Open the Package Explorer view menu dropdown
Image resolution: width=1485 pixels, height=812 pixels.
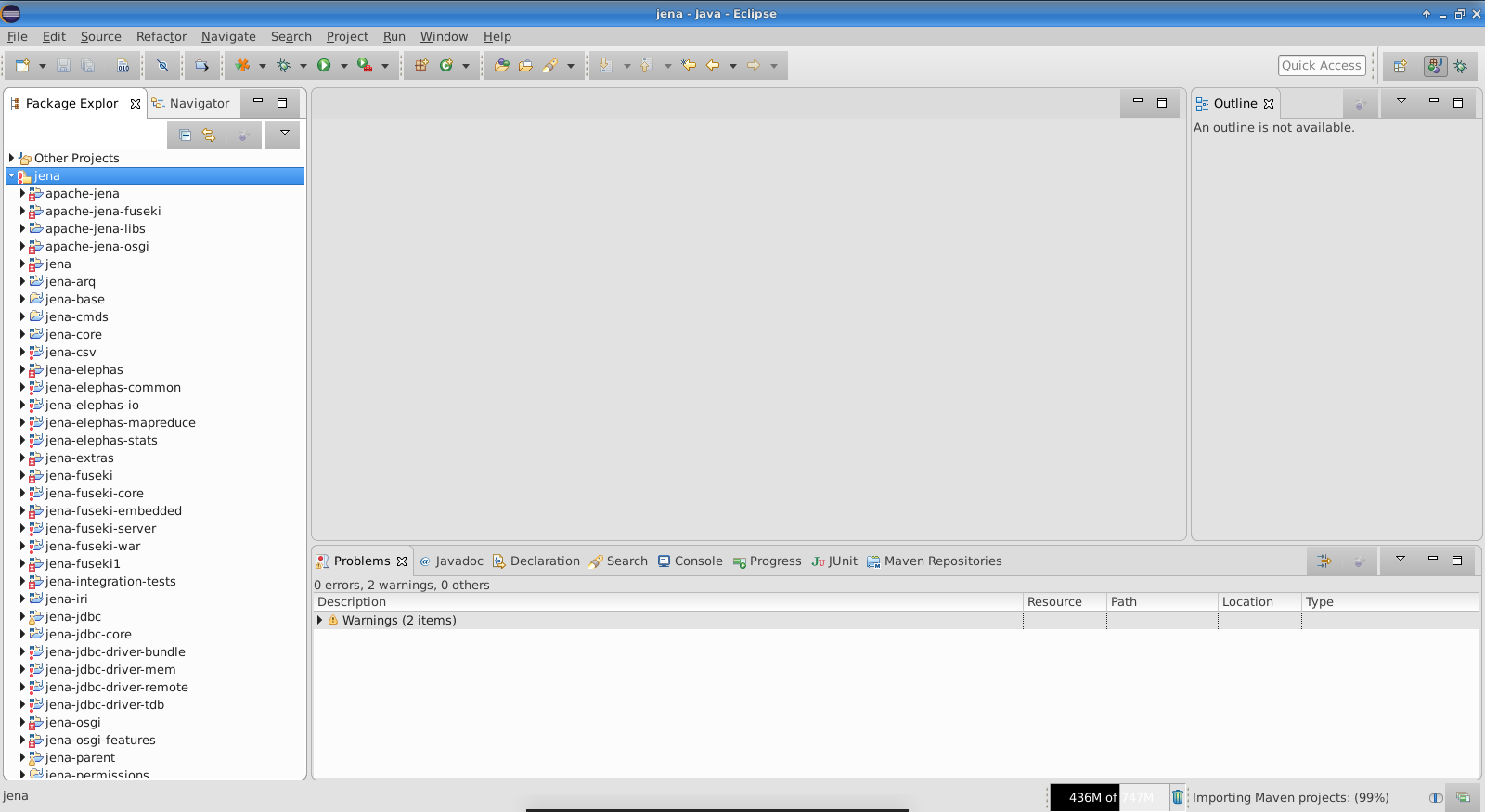tap(284, 134)
